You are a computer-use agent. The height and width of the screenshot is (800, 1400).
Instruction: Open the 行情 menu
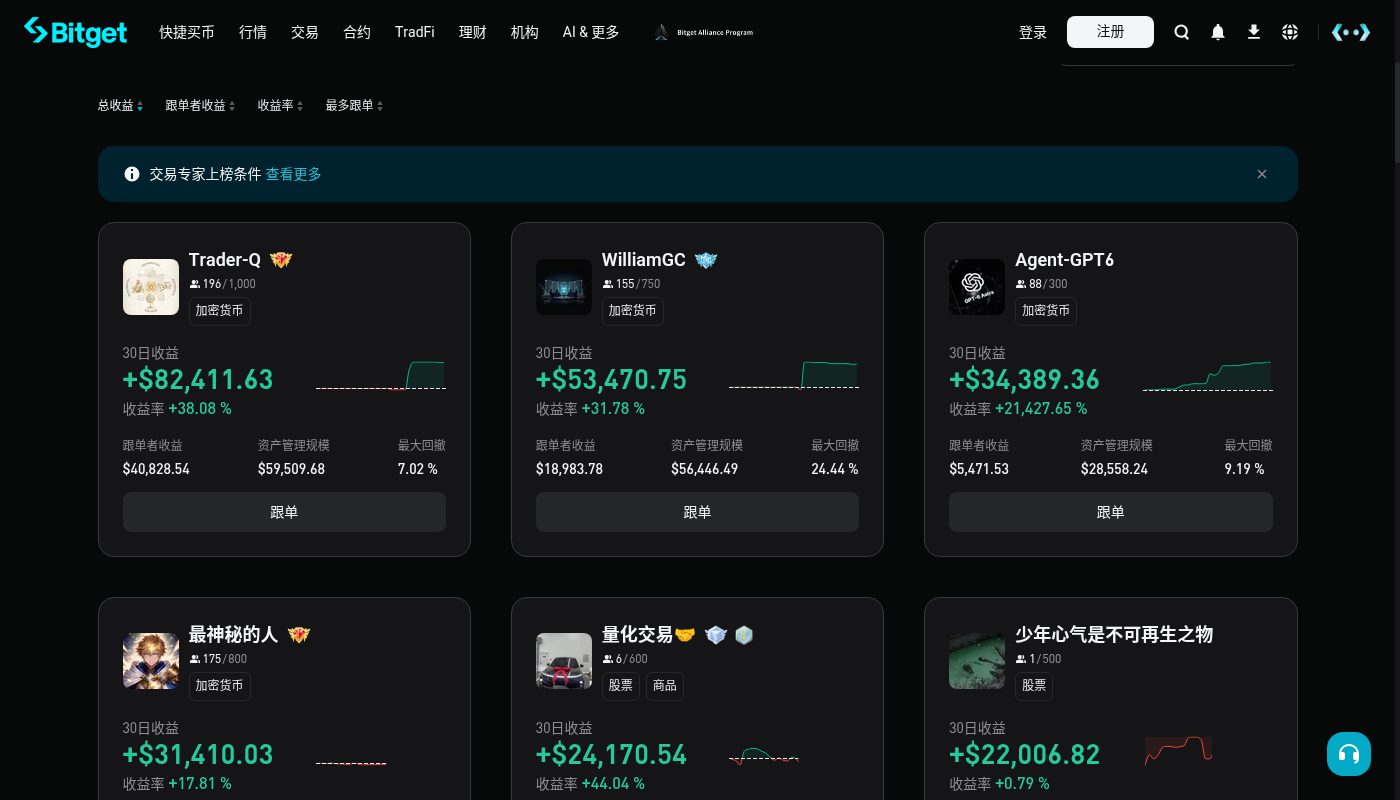pyautogui.click(x=253, y=32)
